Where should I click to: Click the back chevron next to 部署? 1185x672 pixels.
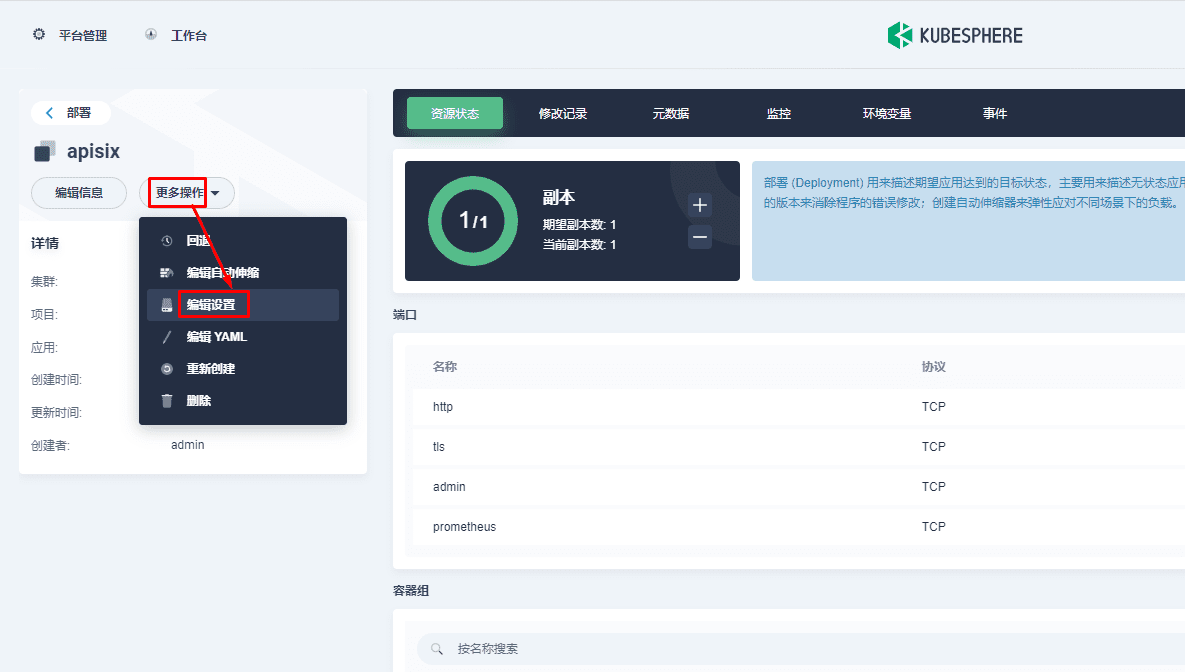click(50, 113)
